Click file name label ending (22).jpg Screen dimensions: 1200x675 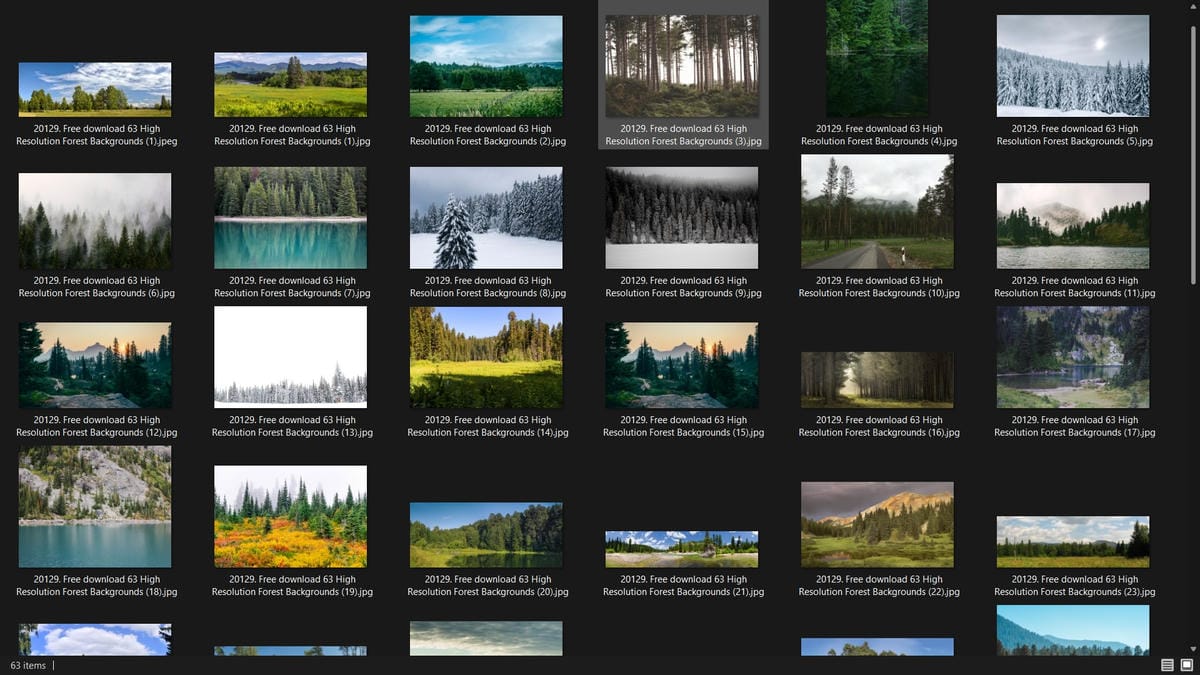[x=878, y=586]
